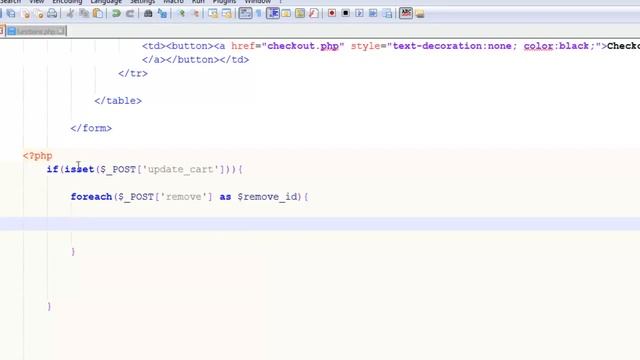The width and height of the screenshot is (640, 360).
Task: Click the Close file toolbar icon
Action: click(x=25, y=13)
